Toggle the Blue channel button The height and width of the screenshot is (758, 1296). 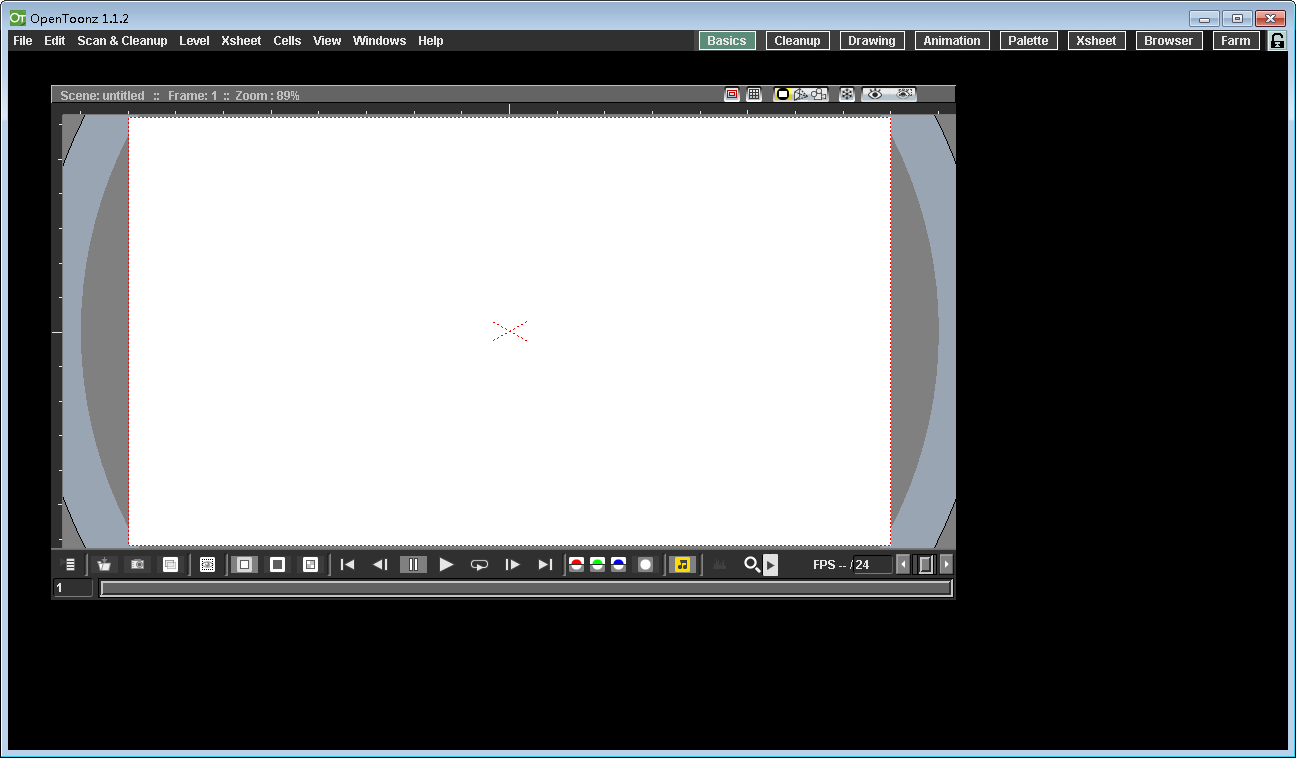point(618,565)
